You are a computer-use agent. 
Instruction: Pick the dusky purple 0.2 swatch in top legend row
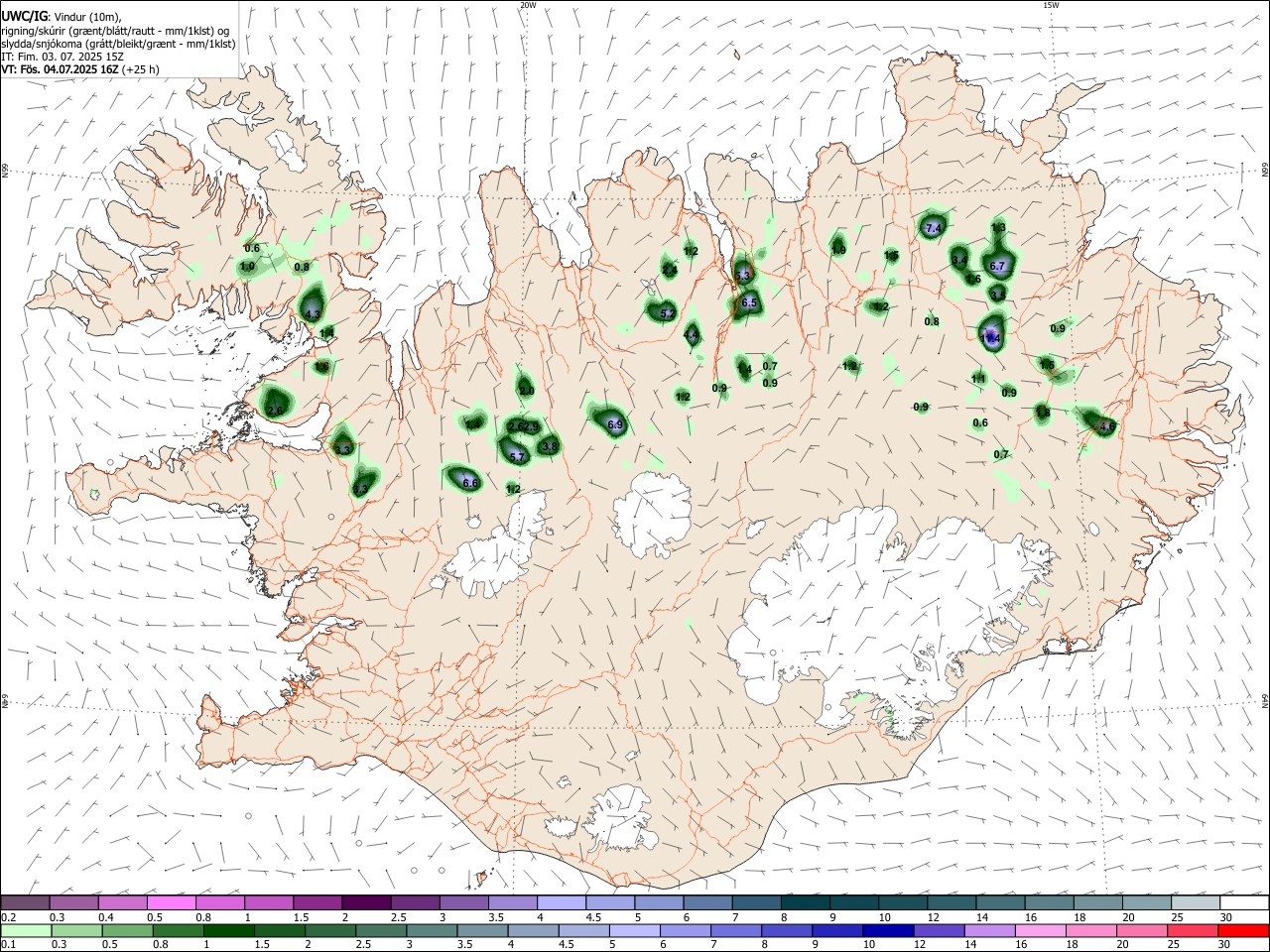click(x=25, y=902)
